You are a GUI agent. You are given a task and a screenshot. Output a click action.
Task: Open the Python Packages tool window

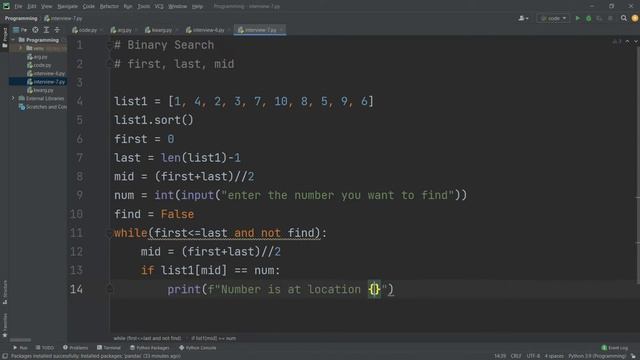point(150,348)
